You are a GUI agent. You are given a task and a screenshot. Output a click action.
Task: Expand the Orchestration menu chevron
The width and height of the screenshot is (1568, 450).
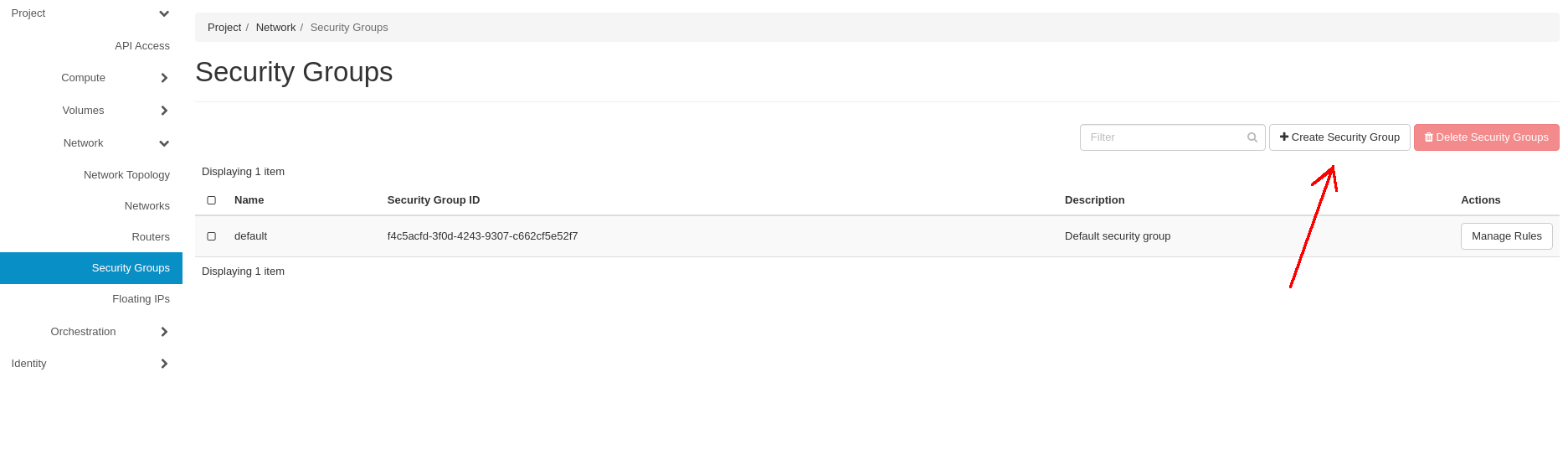coord(164,332)
